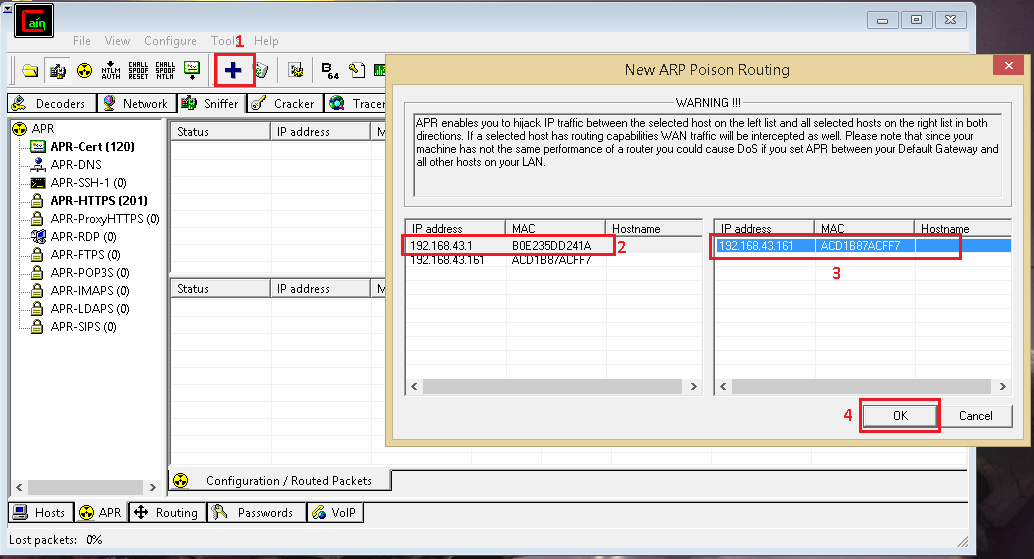Image resolution: width=1034 pixels, height=559 pixels.
Task: Sort right list by IP address header
Action: pyautogui.click(x=764, y=229)
